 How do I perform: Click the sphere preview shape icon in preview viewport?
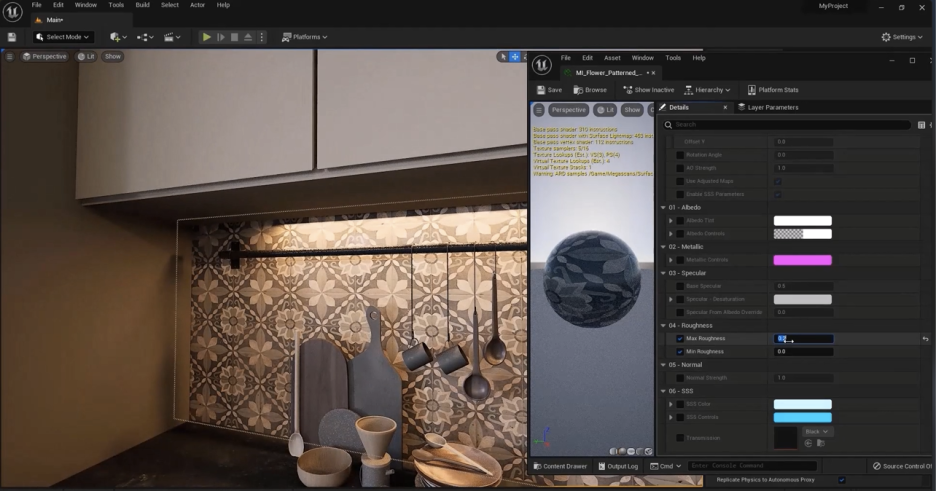click(x=622, y=452)
